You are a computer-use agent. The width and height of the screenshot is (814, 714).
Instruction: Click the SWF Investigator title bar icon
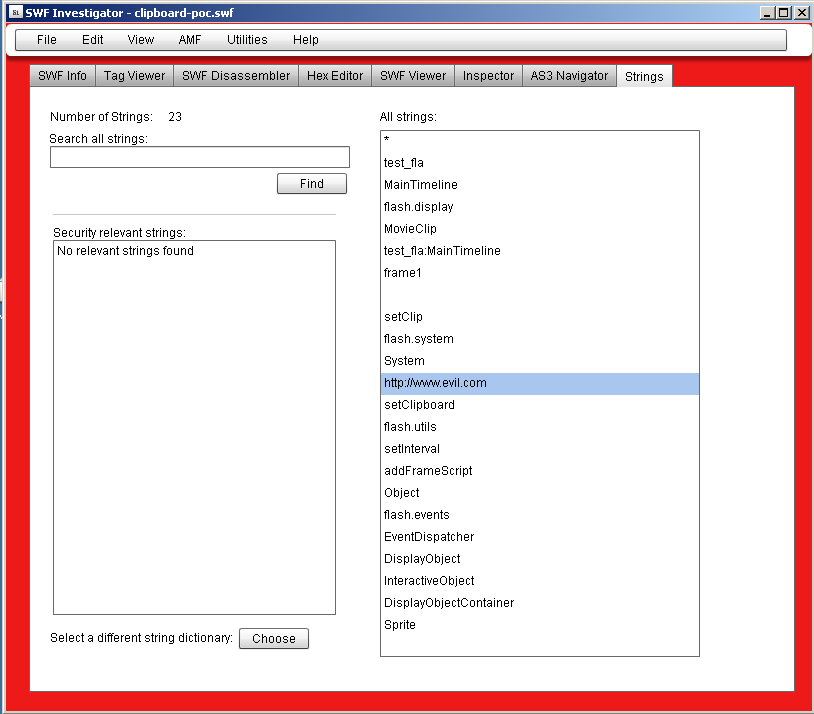click(x=15, y=12)
